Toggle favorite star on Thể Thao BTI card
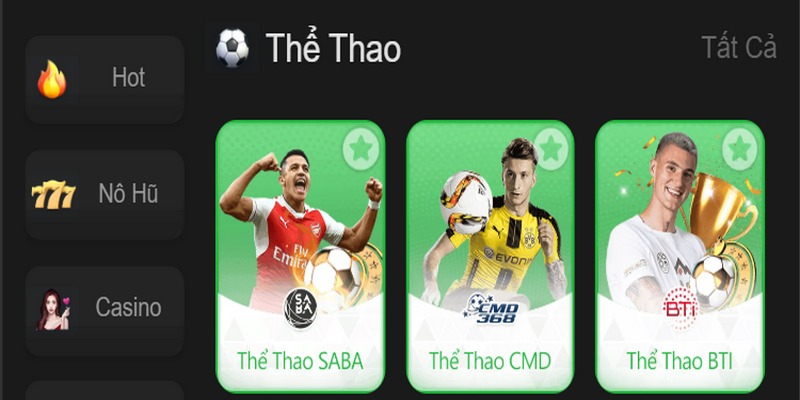 tap(740, 148)
